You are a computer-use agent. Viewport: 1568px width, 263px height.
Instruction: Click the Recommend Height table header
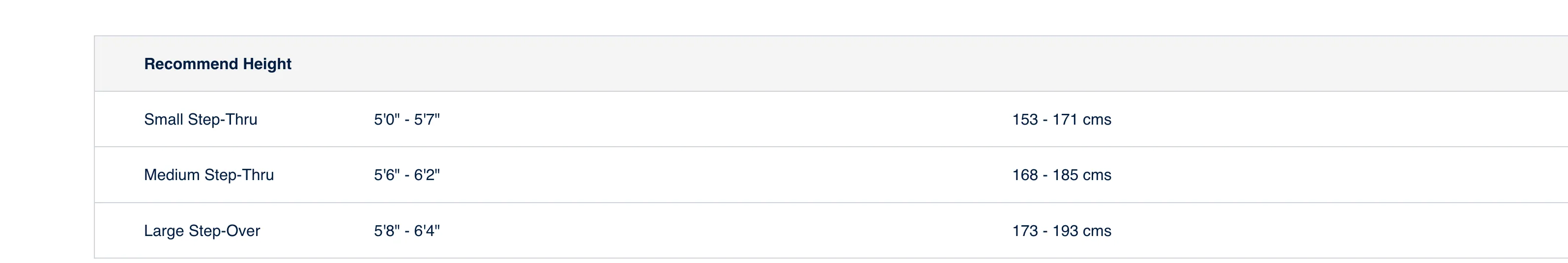coord(217,64)
